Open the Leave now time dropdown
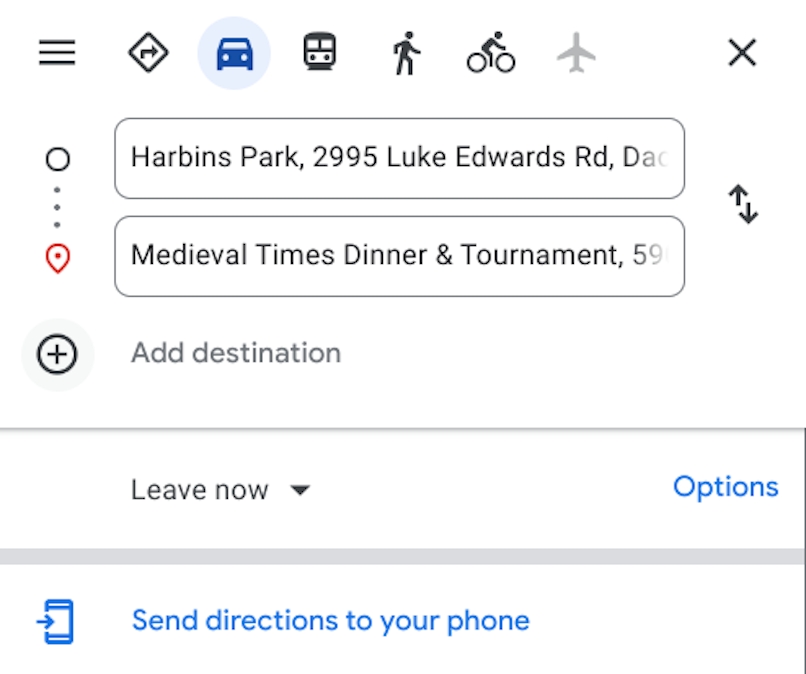806x674 pixels. point(199,489)
